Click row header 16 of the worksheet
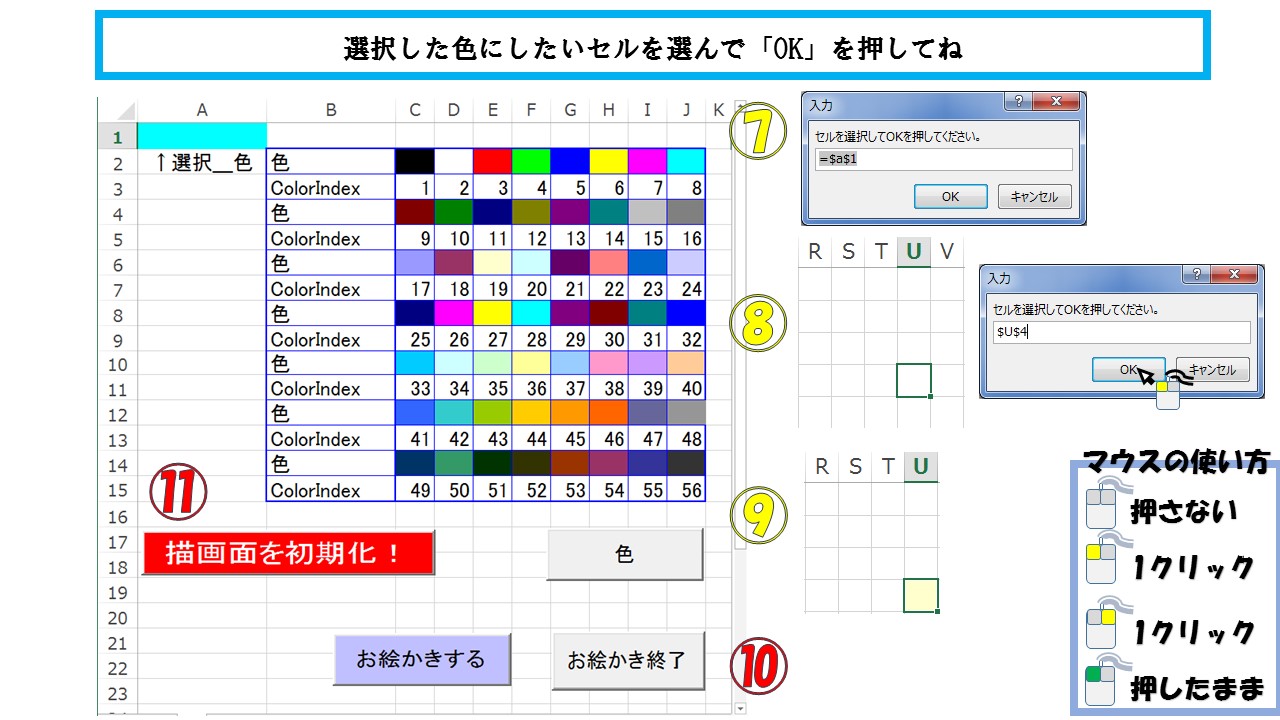Viewport: 1280px width, 720px height. click(118, 516)
